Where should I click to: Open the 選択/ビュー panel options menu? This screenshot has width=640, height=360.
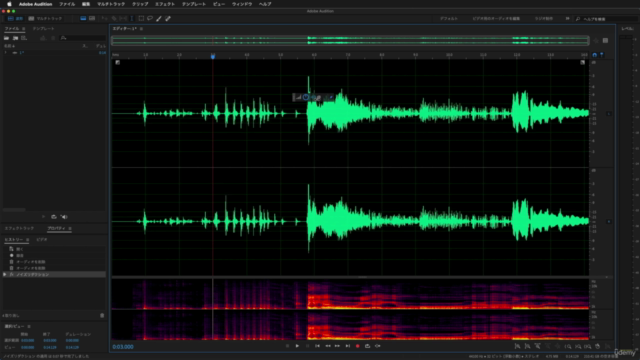(x=29, y=327)
